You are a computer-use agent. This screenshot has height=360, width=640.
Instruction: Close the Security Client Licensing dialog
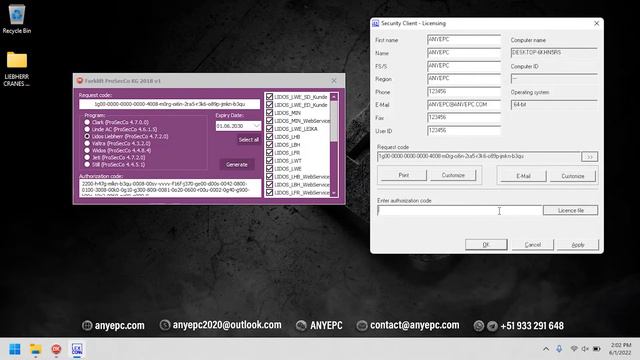[597, 24]
